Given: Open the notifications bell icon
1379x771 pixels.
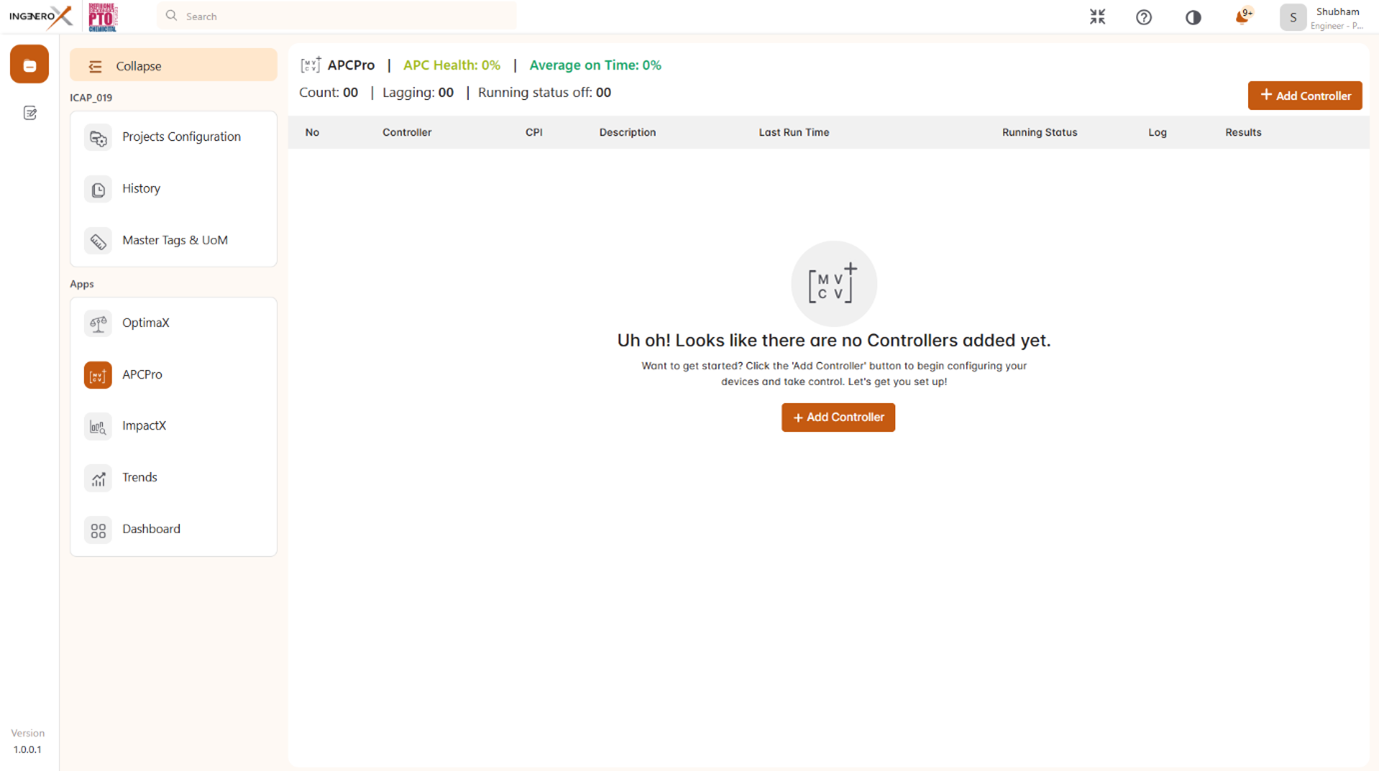Looking at the screenshot, I should coord(1242,16).
